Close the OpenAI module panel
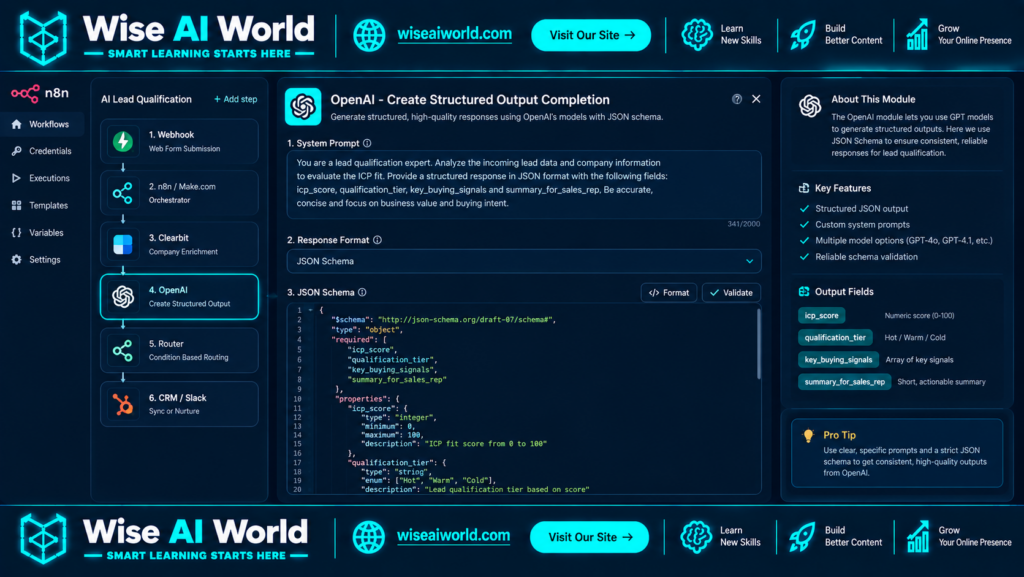 pos(756,99)
